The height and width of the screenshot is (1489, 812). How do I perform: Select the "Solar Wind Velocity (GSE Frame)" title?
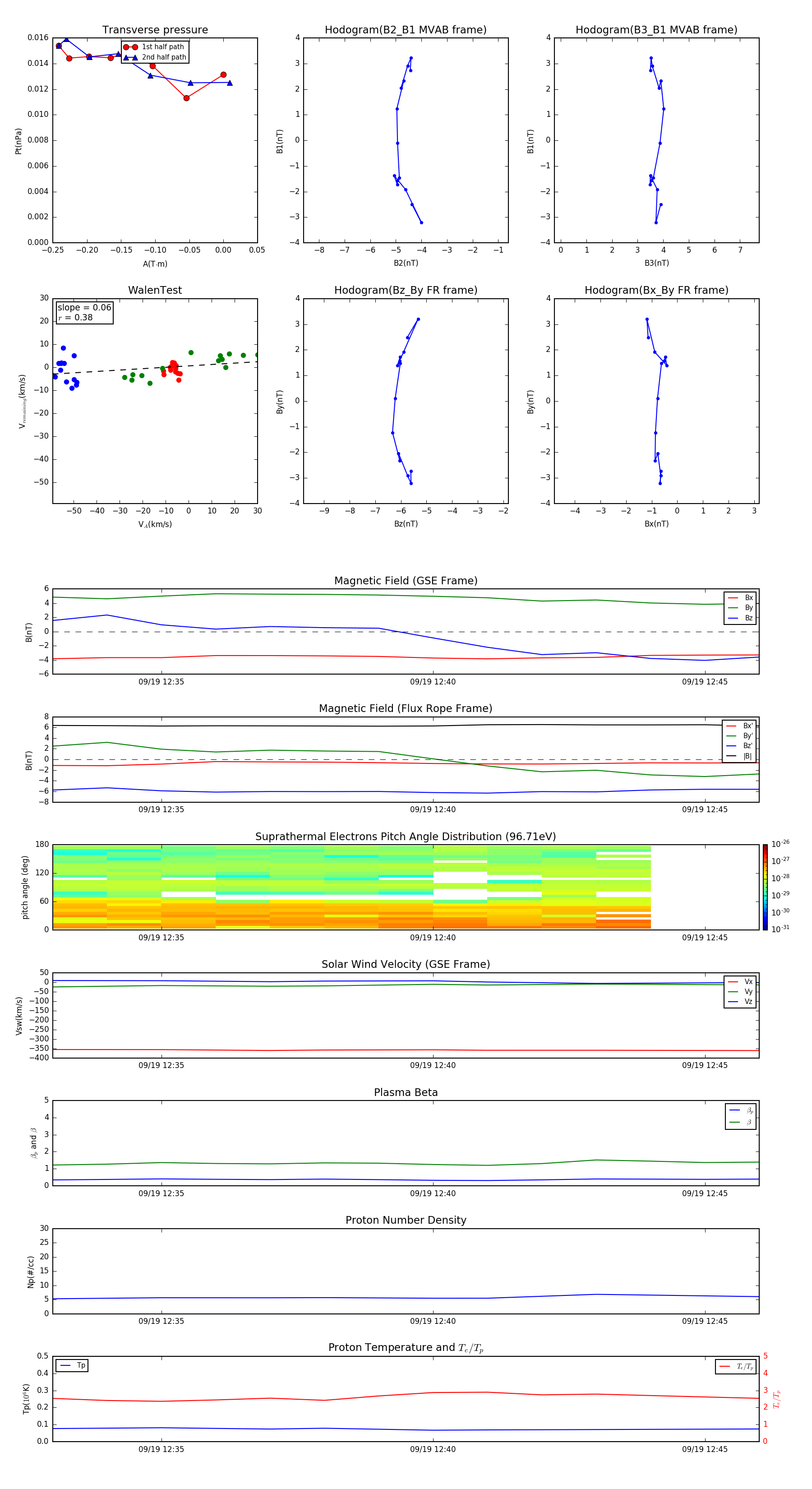pos(406,964)
